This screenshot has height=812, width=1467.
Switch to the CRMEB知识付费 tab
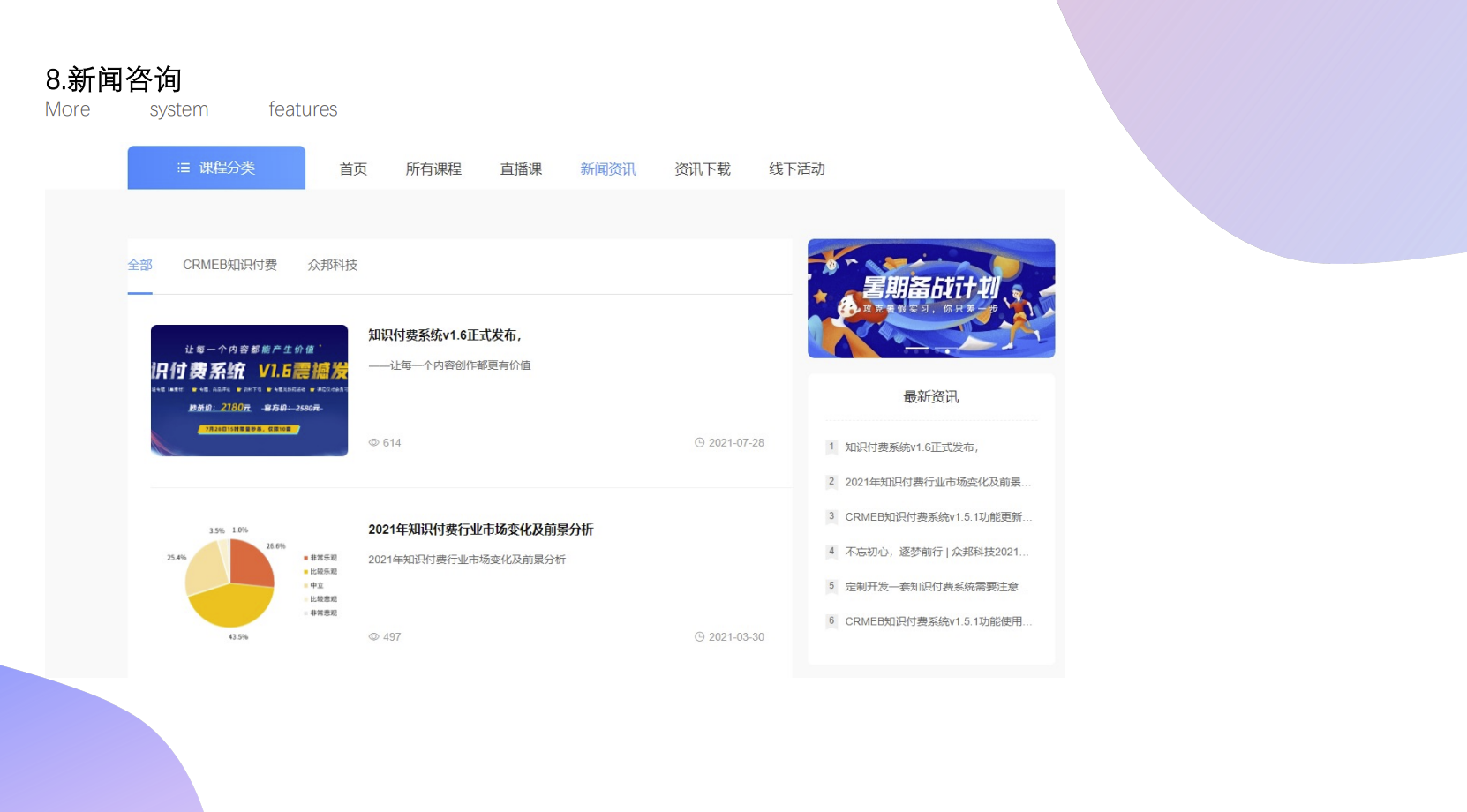(229, 265)
